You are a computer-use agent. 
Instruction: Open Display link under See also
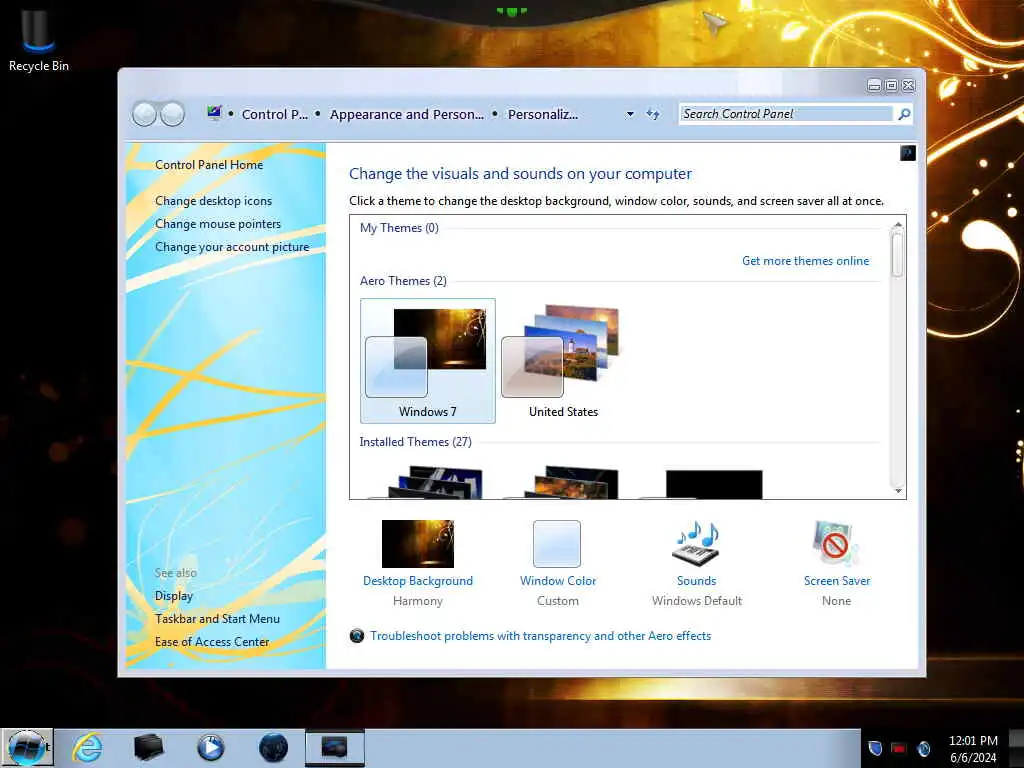[x=174, y=596]
